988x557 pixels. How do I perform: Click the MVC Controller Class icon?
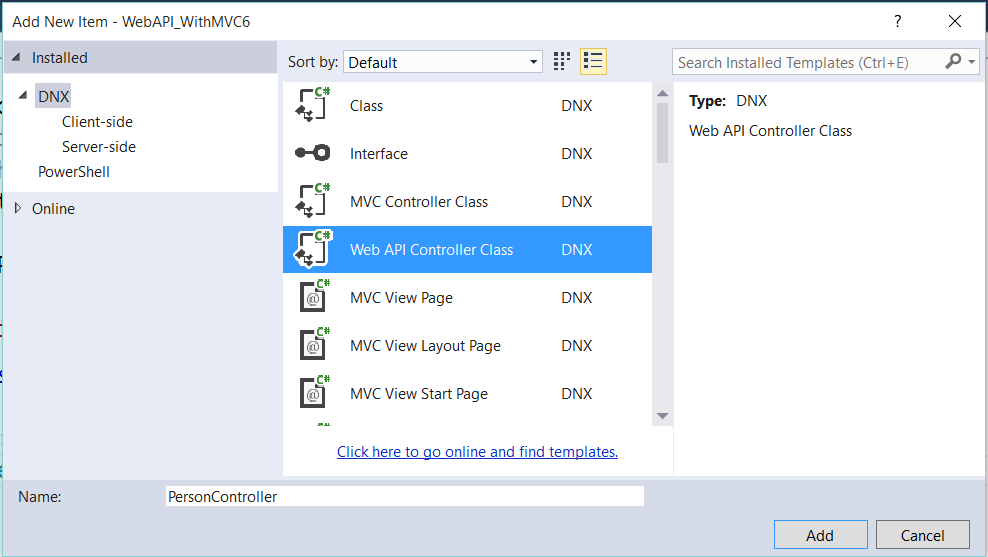tap(313, 201)
